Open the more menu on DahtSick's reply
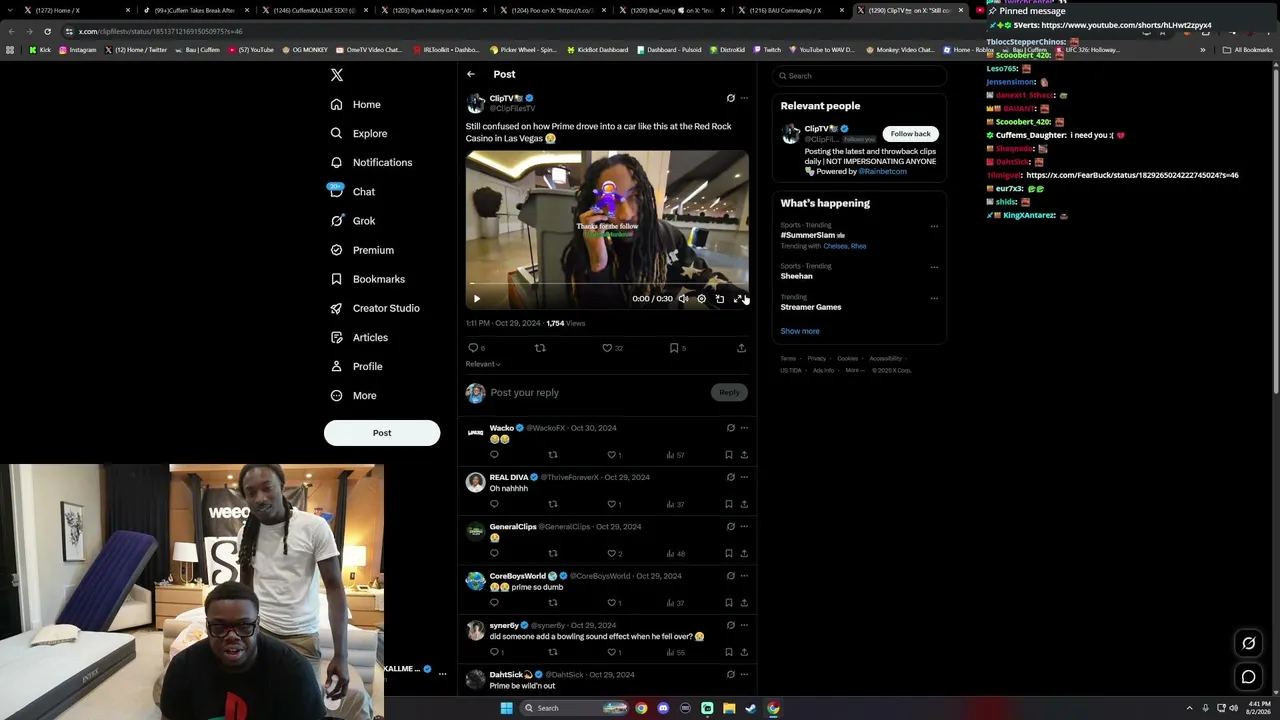The height and width of the screenshot is (720, 1280). pos(744,675)
